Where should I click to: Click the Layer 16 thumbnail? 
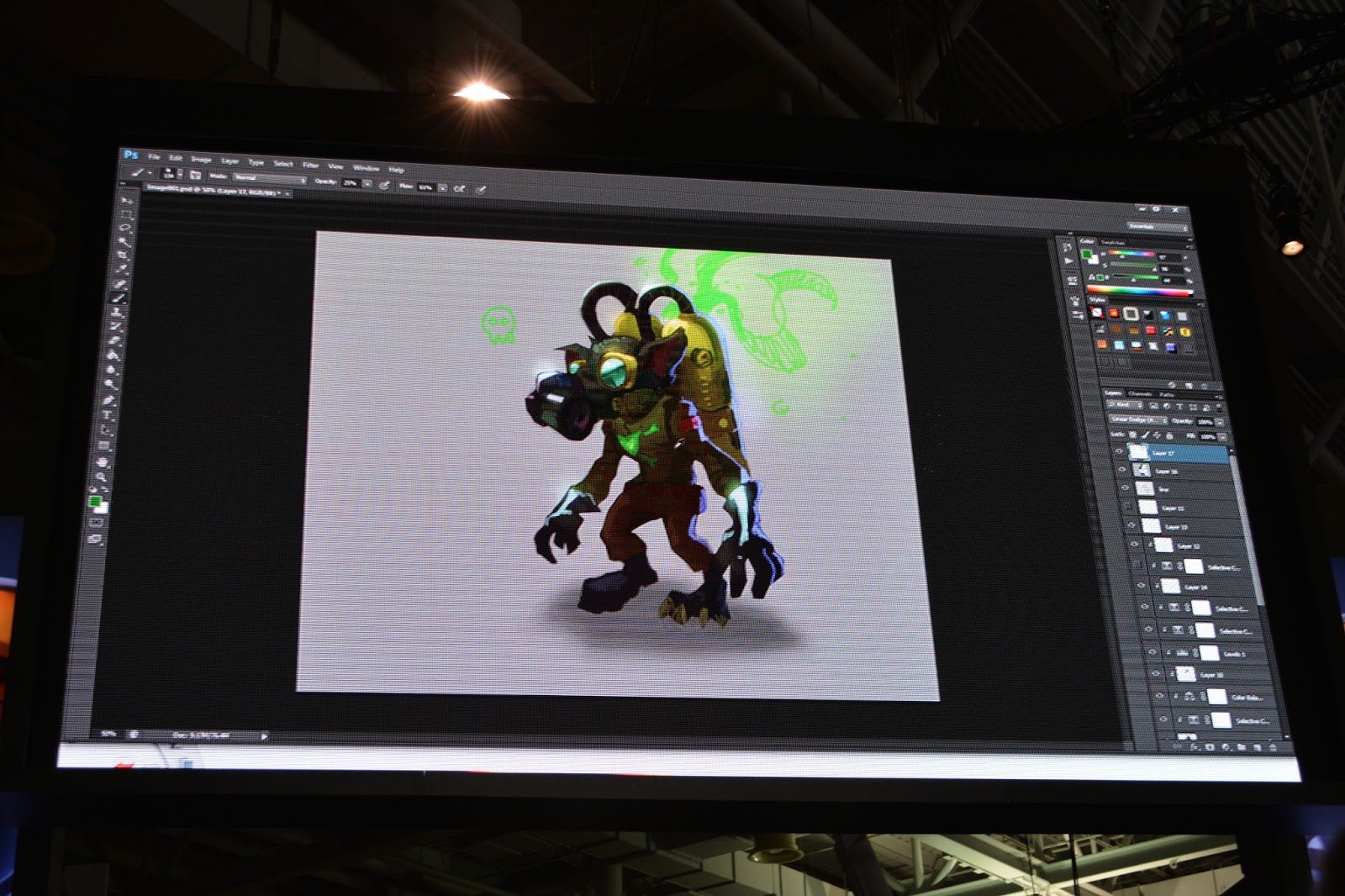pos(1142,470)
